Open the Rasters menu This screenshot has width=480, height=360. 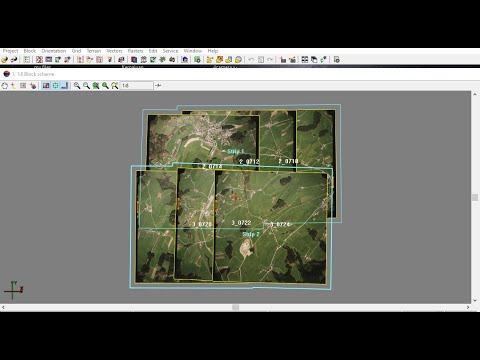coord(135,51)
